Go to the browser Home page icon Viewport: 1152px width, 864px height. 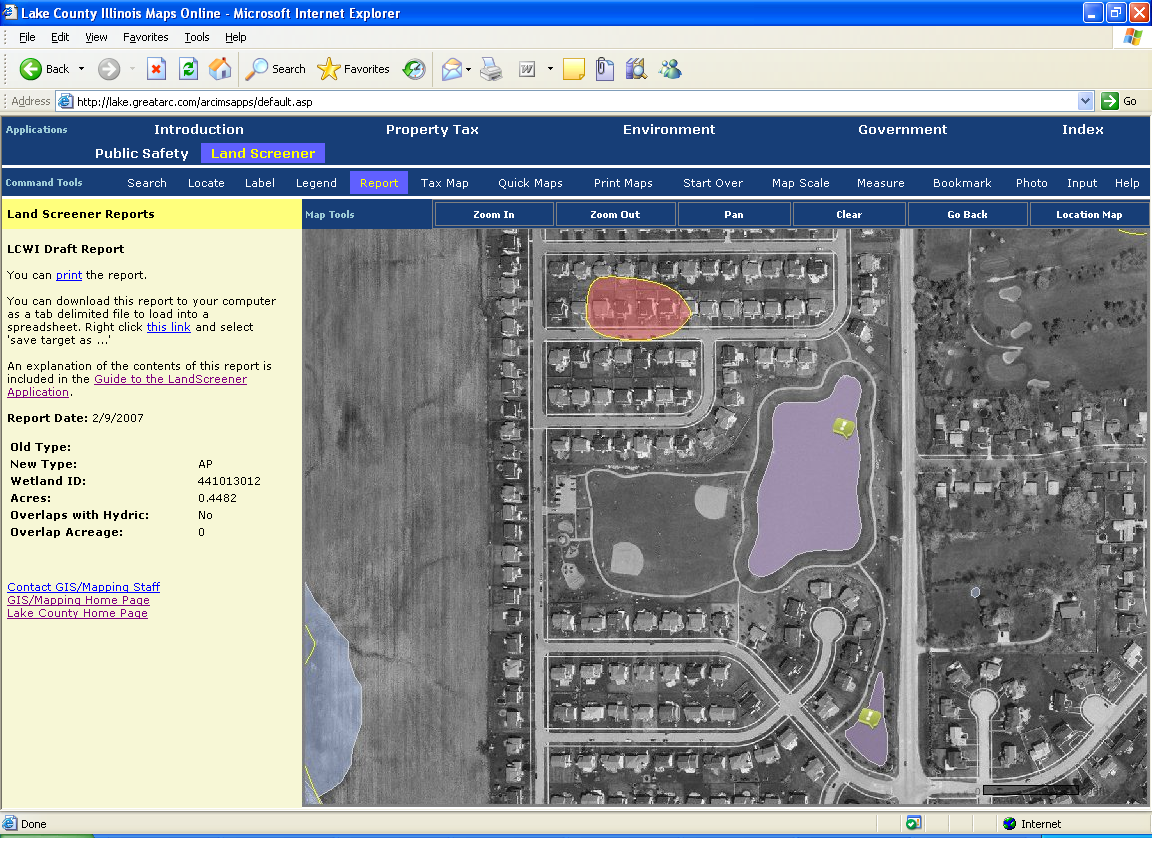coord(220,69)
